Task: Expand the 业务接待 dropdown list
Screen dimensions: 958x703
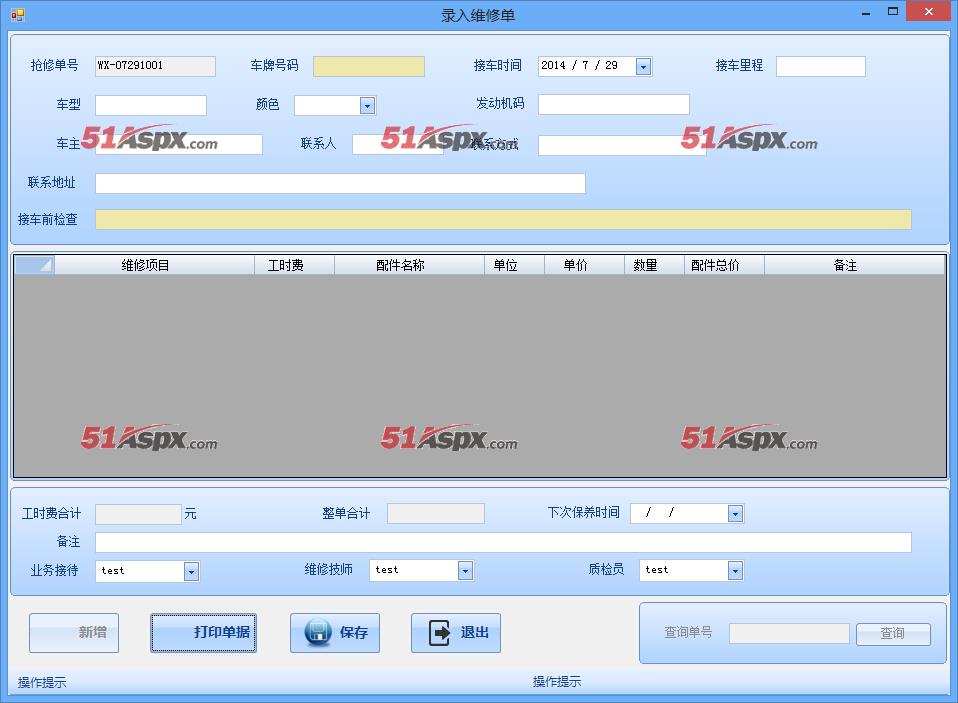Action: (191, 571)
